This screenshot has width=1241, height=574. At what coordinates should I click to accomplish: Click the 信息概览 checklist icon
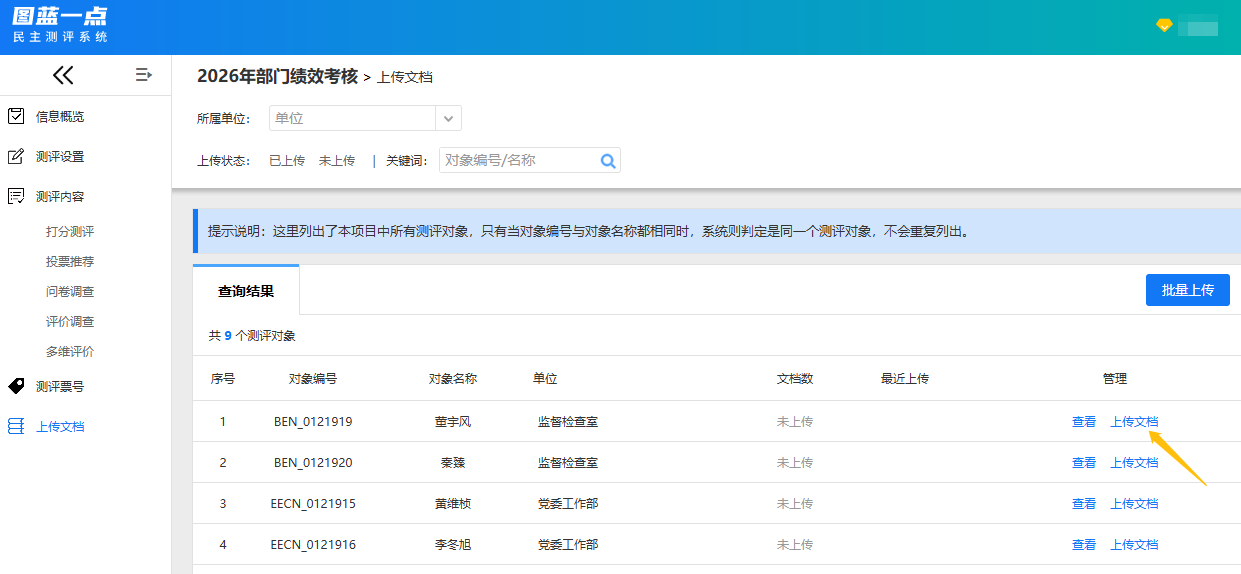16,116
